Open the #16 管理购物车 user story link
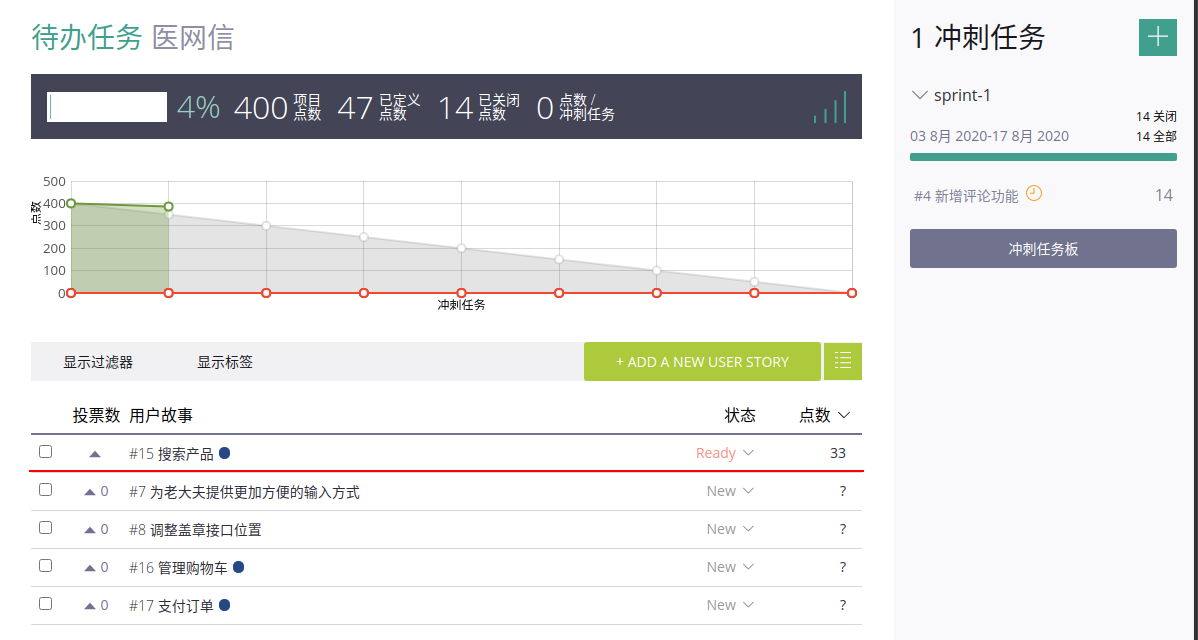 click(x=192, y=568)
